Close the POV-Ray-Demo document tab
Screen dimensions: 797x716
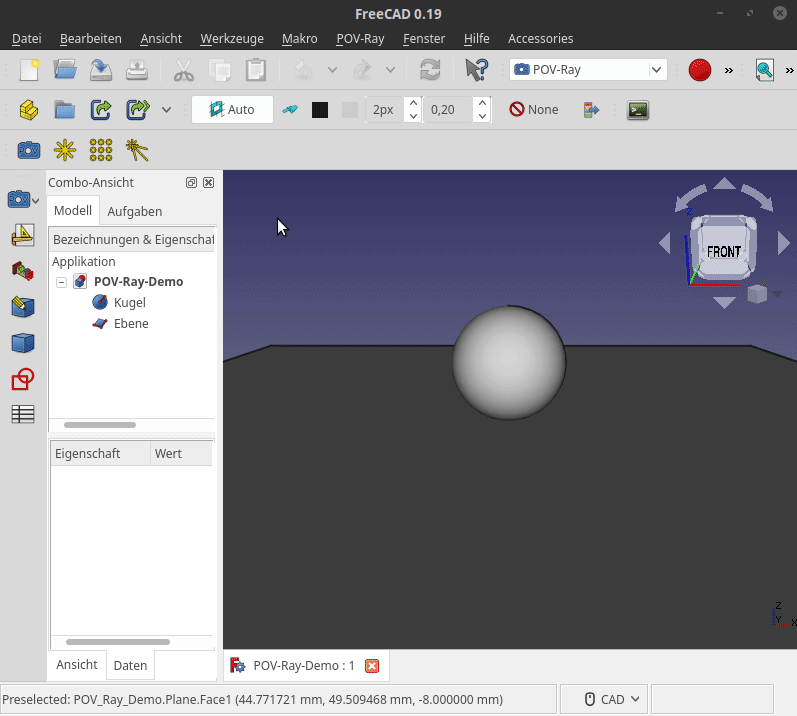[x=372, y=666]
